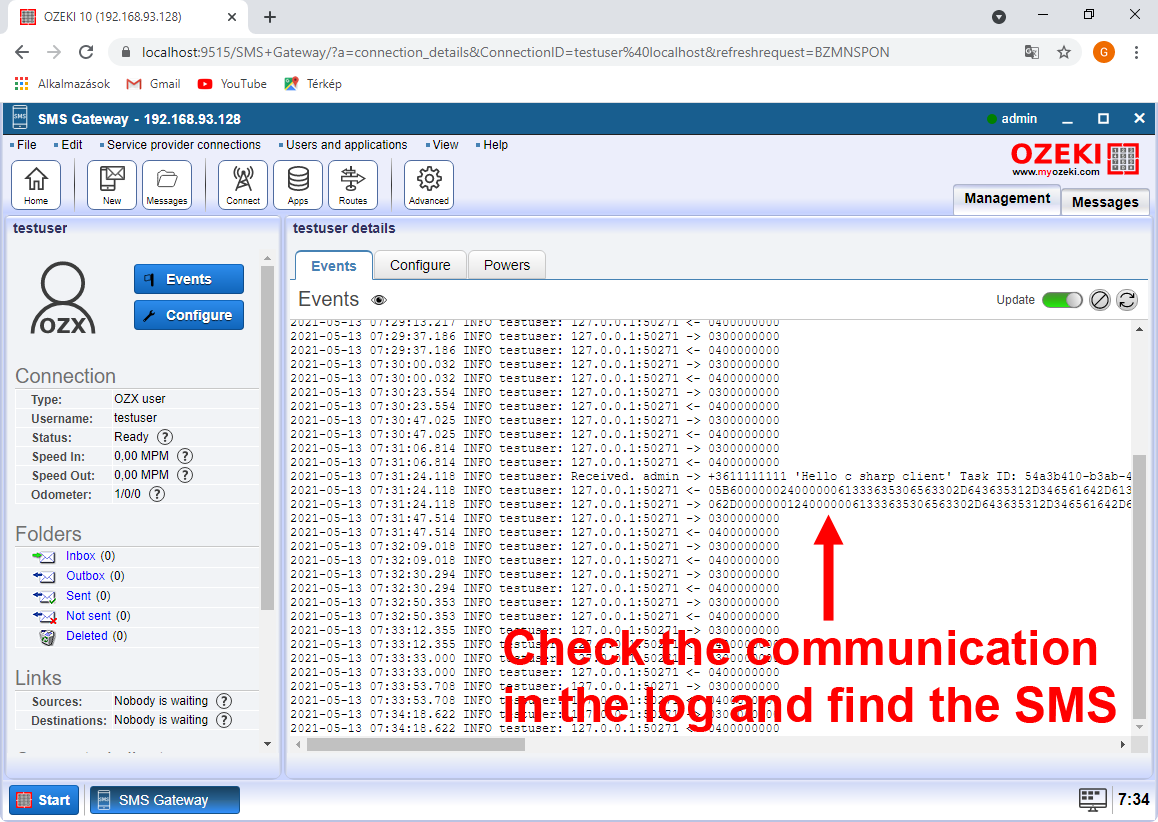The width and height of the screenshot is (1158, 822).
Task: Open the Users and applications menu
Action: pyautogui.click(x=346, y=145)
